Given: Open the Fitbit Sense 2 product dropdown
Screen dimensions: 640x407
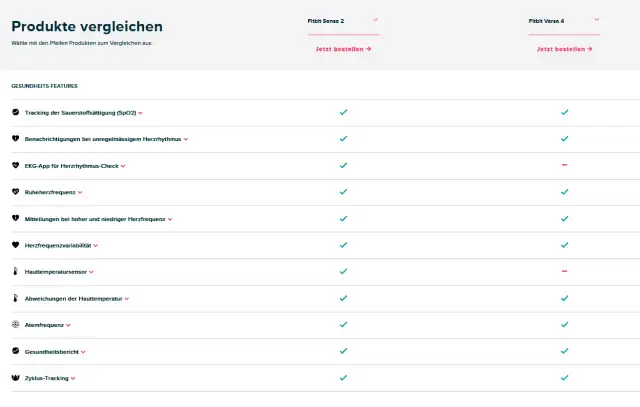Looking at the screenshot, I should coord(375,19).
